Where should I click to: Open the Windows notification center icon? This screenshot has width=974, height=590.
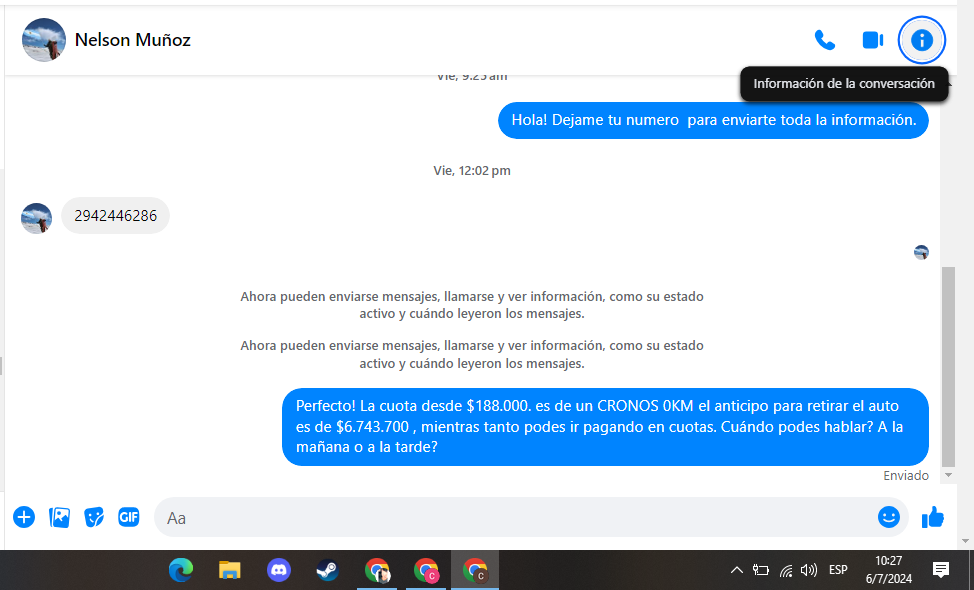pos(941,570)
